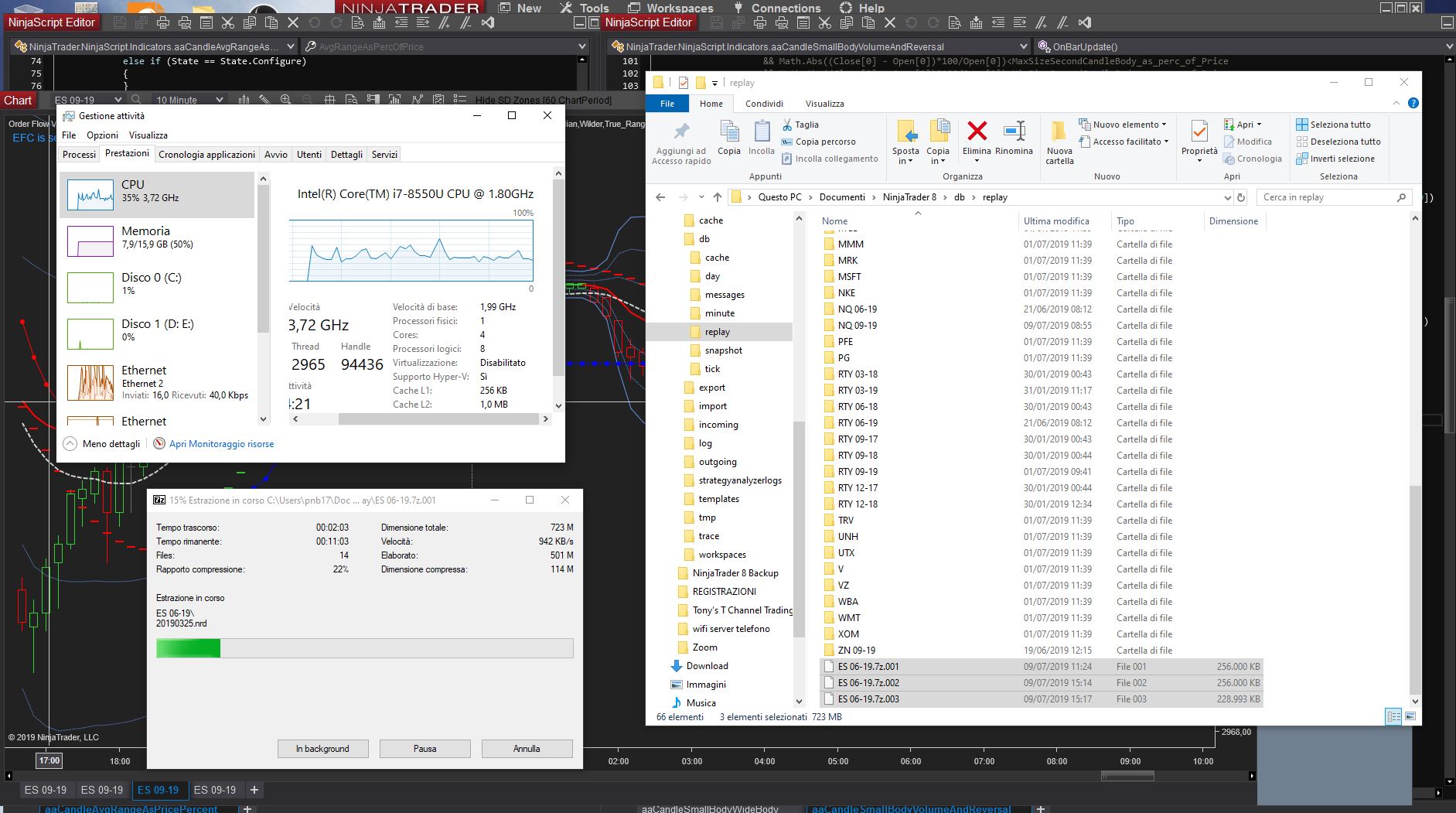Image resolution: width=1456 pixels, height=813 pixels.
Task: Comment selected lines in aaCandleAvgRange editor toolbar
Action: 445,23
